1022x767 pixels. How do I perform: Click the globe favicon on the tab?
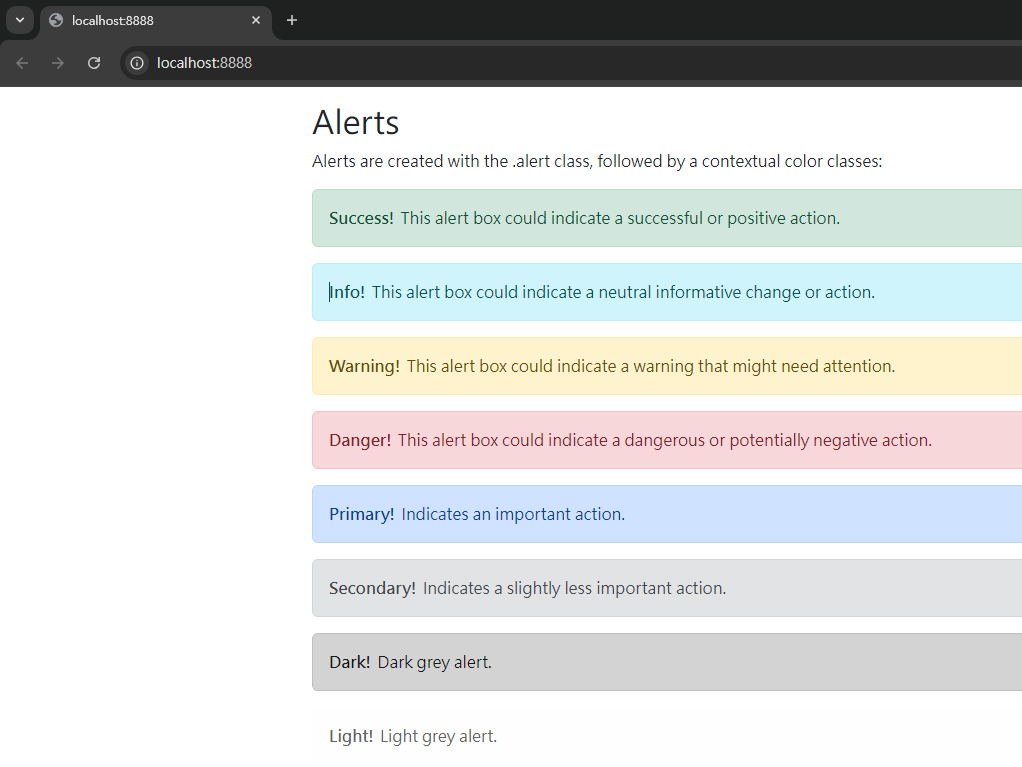tap(56, 20)
